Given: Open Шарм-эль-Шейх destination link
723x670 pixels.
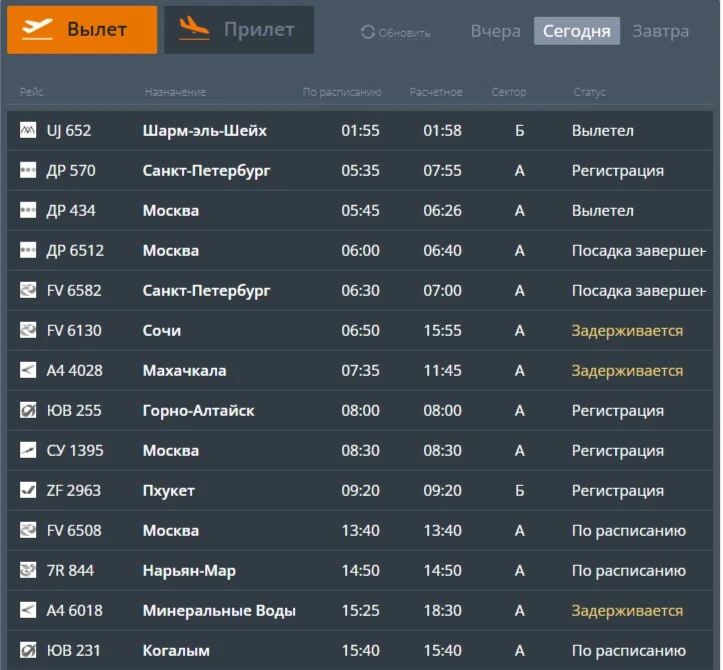Looking at the screenshot, I should point(205,131).
